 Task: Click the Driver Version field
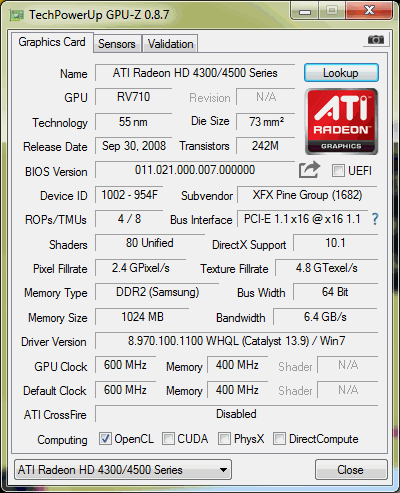[x=236, y=341]
